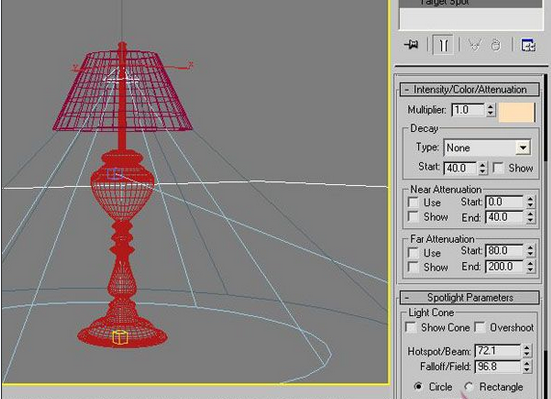Click Falloff/Field spinner arrows
The height and width of the screenshot is (399, 551).
pos(526,367)
